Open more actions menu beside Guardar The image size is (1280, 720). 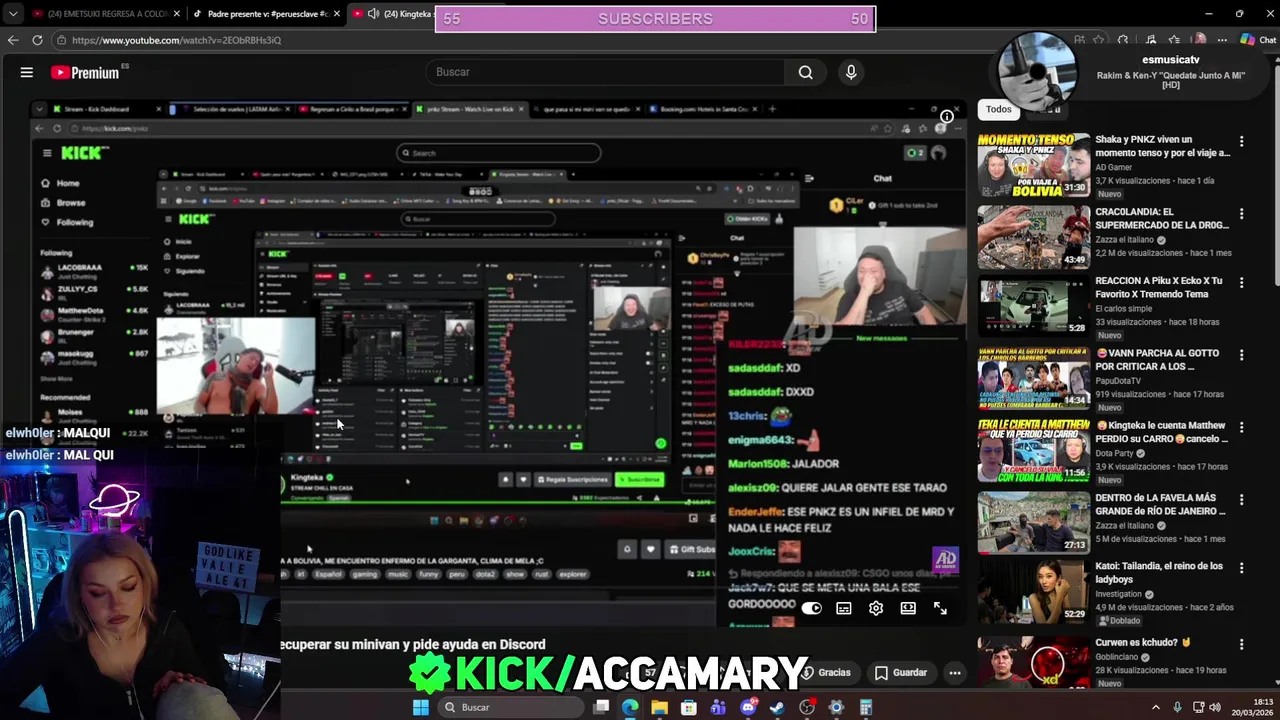955,673
